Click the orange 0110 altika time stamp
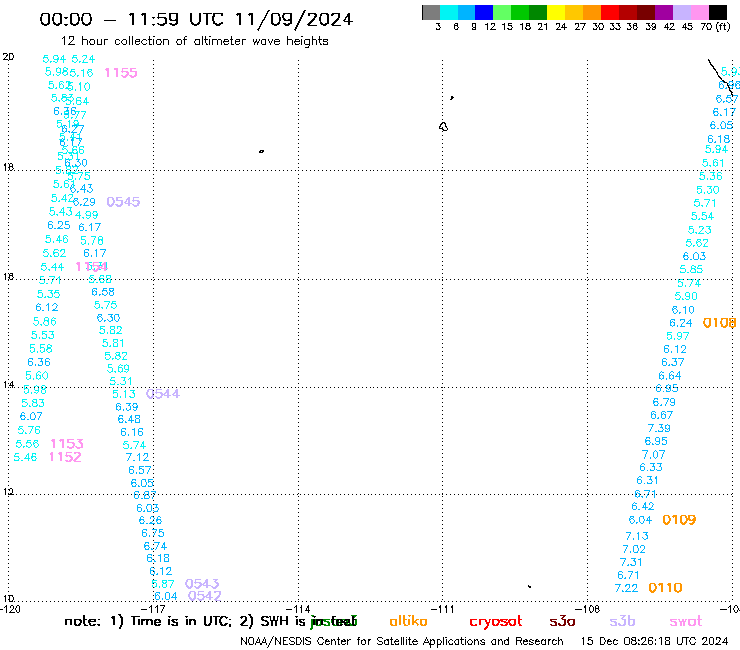The image size is (740, 650). [665, 588]
